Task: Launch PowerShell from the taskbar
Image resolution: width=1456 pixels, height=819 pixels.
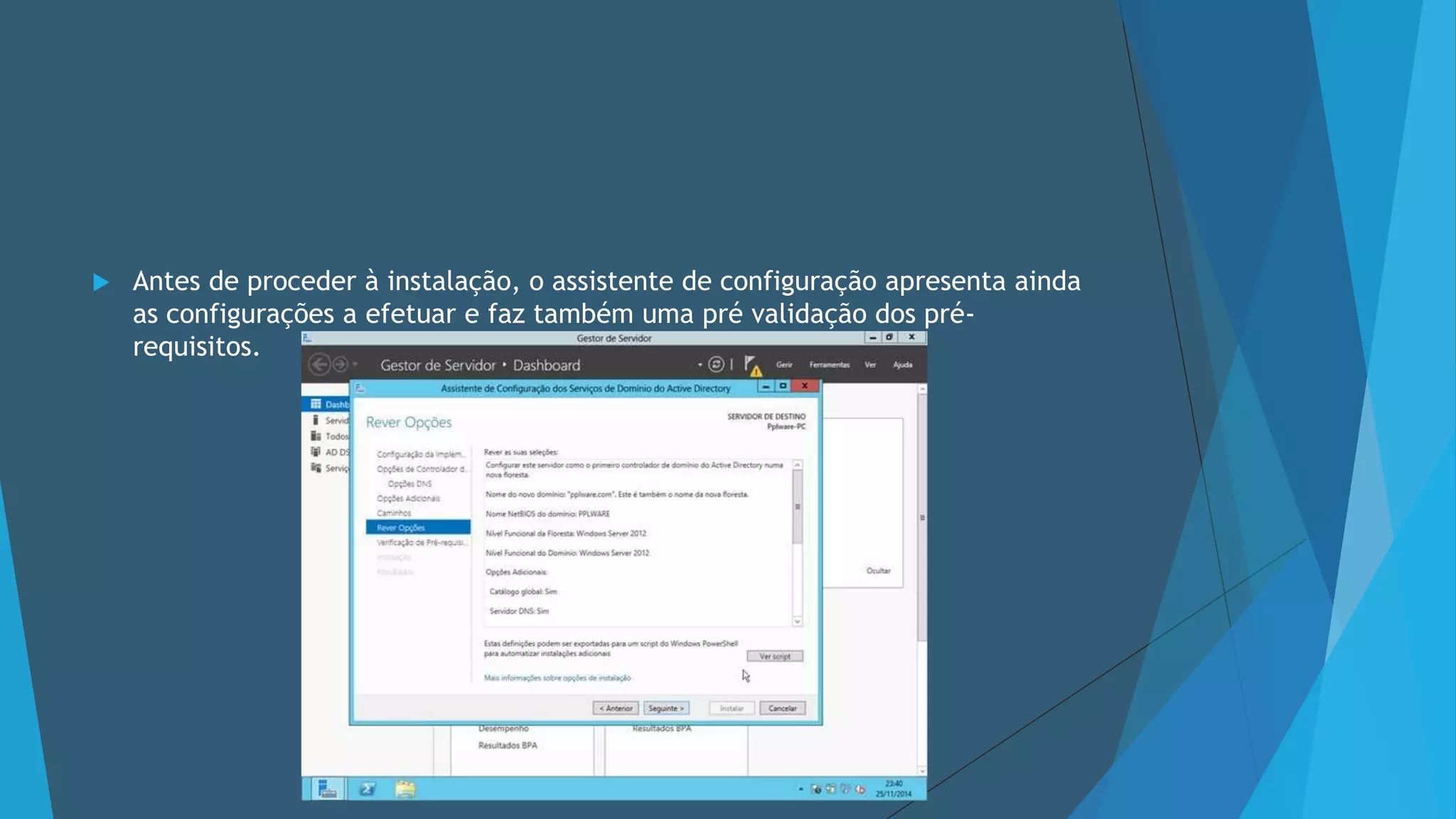Action: pyautogui.click(x=367, y=788)
